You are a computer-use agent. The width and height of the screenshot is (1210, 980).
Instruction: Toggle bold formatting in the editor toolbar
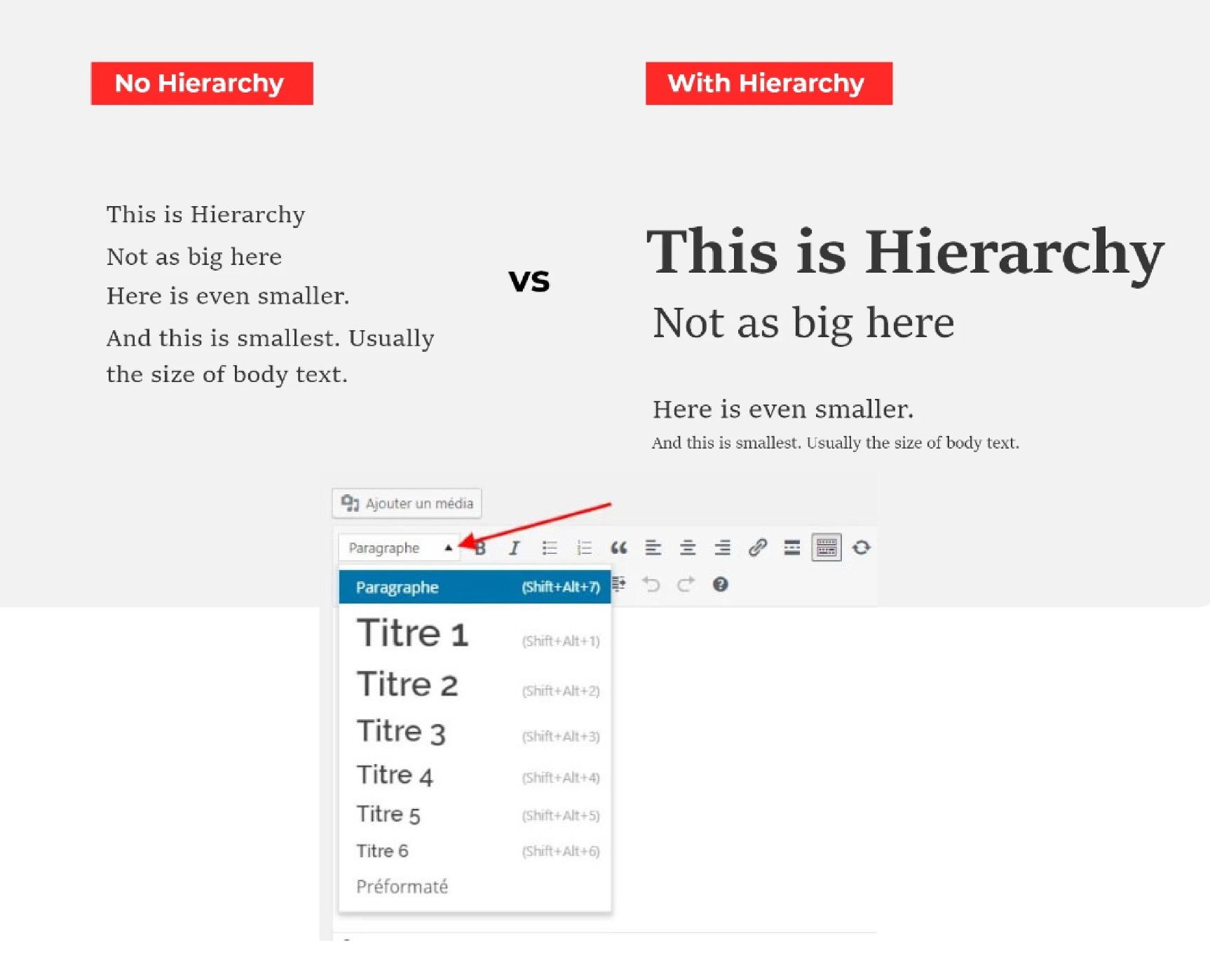pyautogui.click(x=480, y=547)
